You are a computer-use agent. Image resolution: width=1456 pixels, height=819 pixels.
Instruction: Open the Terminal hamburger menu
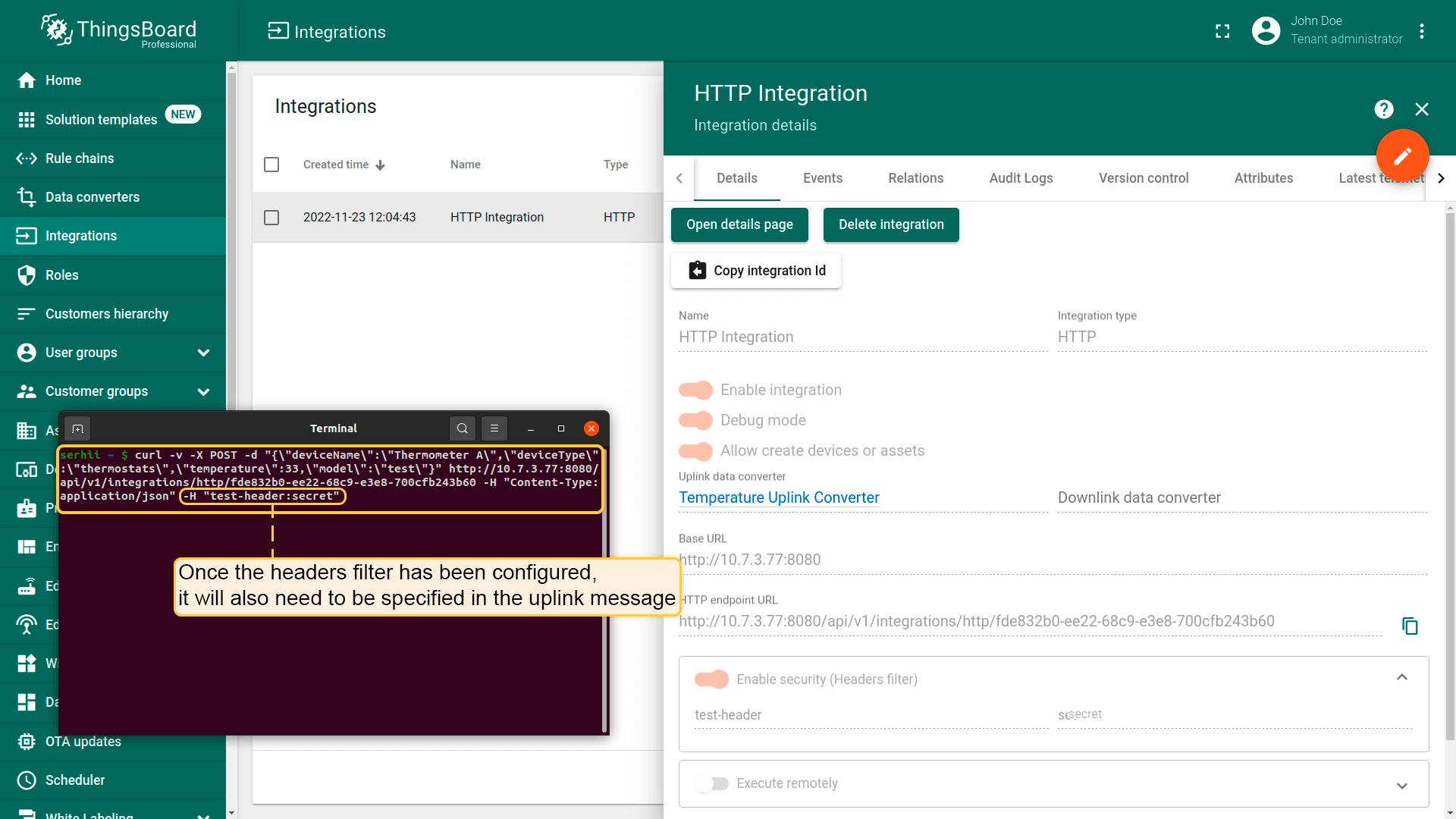(x=494, y=428)
